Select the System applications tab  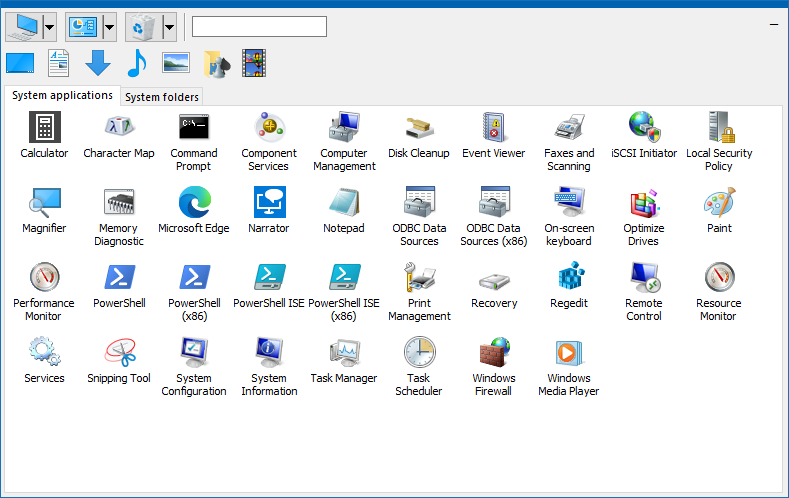pyautogui.click(x=62, y=96)
